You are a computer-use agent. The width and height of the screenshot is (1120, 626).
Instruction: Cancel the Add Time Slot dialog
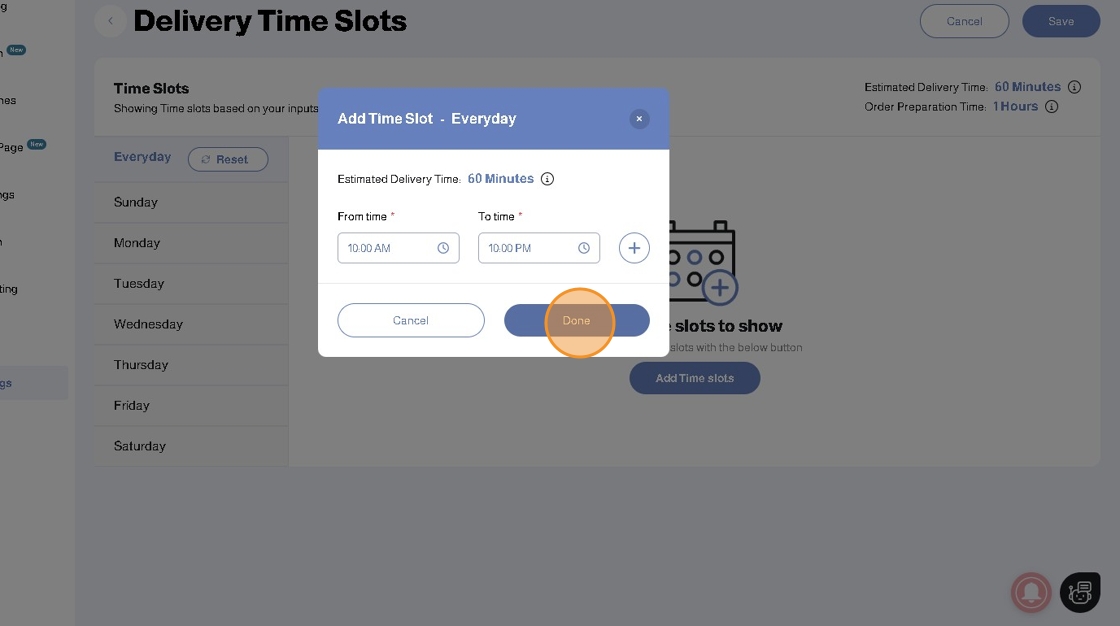pos(411,320)
